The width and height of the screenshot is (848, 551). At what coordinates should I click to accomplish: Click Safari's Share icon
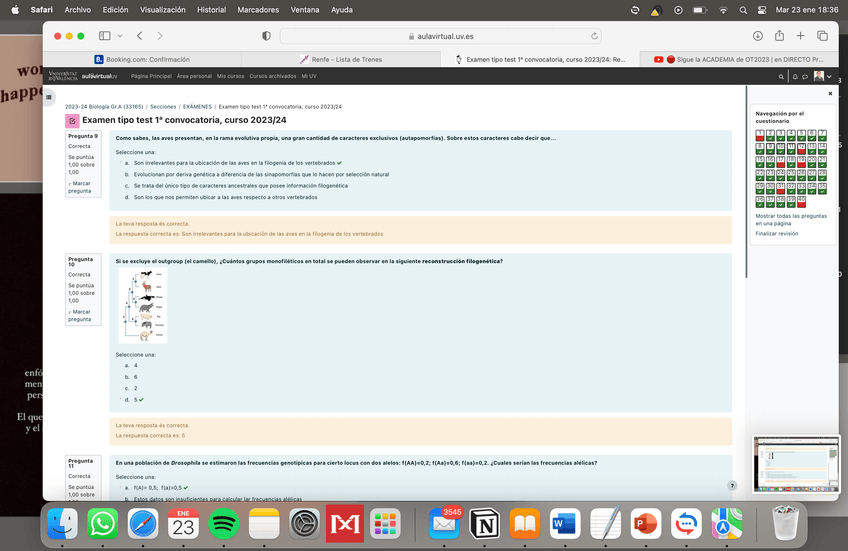[778, 36]
